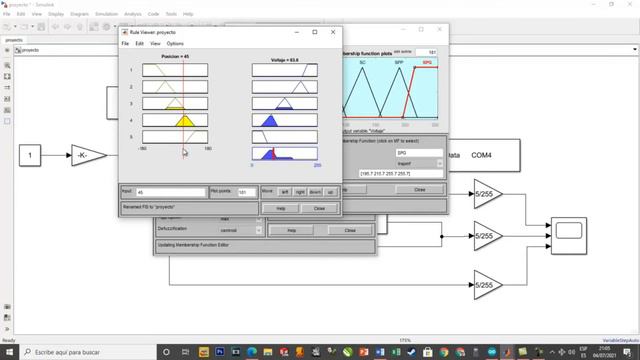Select the Zoom tool in Simulink palette
Screen dimensions: 640x360
pos(7,65)
